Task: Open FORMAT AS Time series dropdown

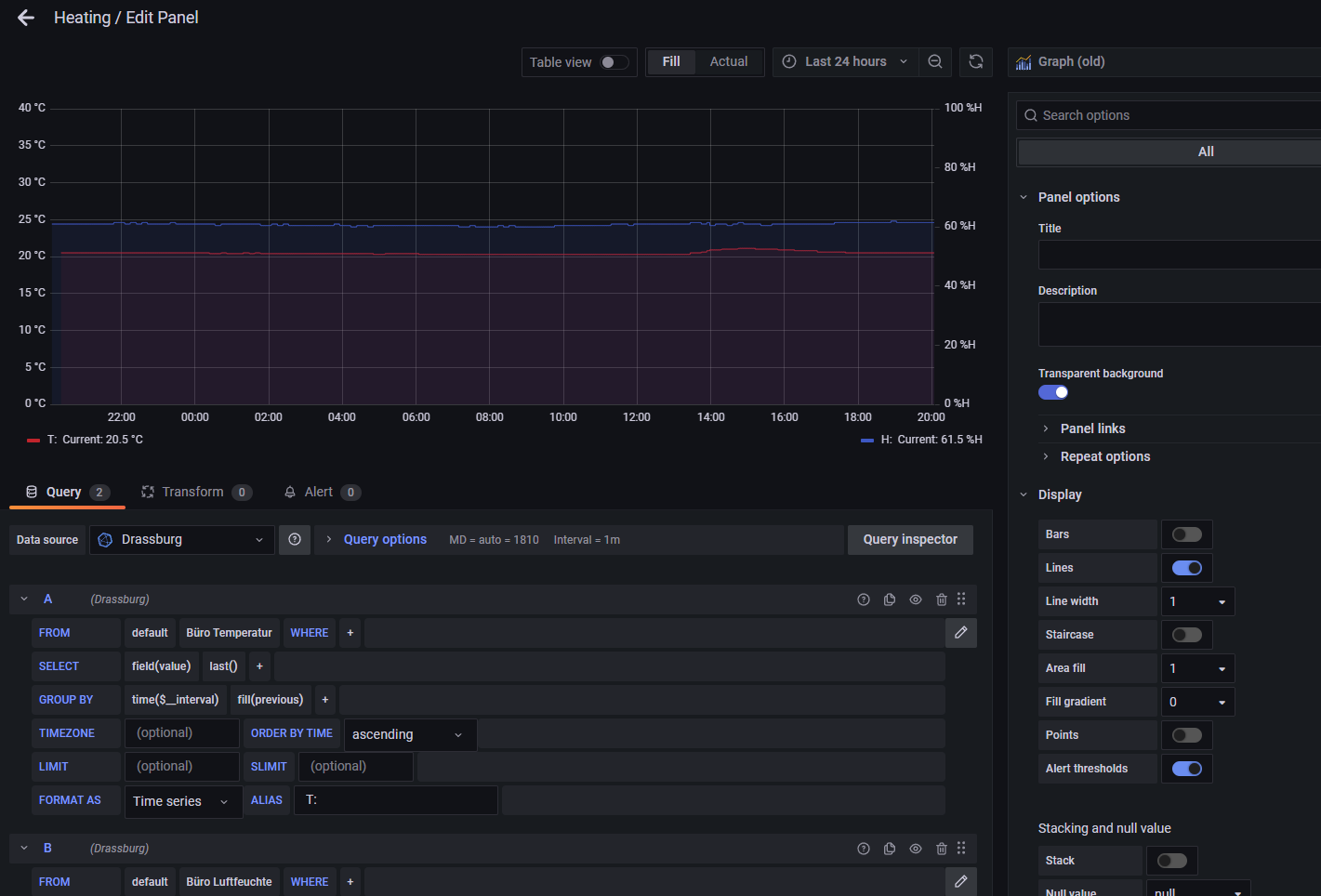Action: (183, 801)
